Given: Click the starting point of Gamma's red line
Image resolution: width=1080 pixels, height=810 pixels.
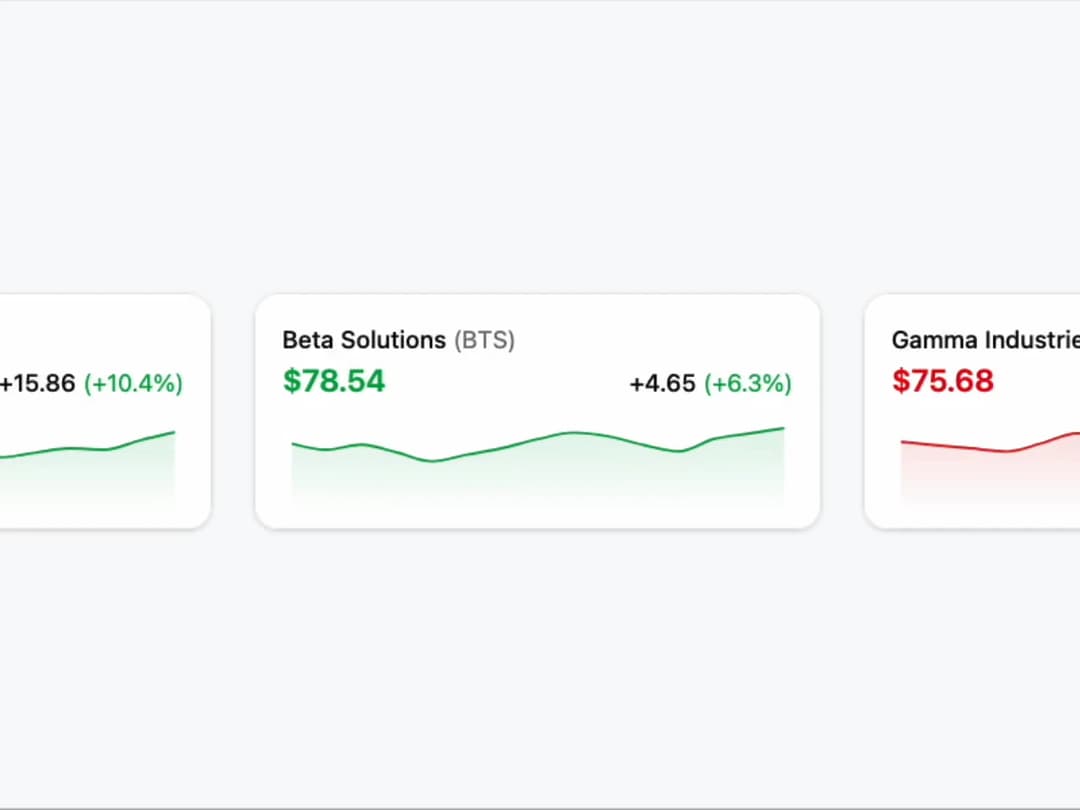Looking at the screenshot, I should click(x=902, y=441).
